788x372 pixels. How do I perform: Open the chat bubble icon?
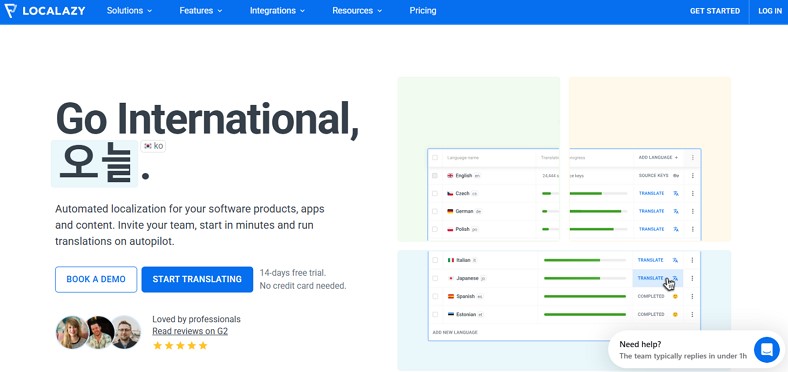point(766,349)
